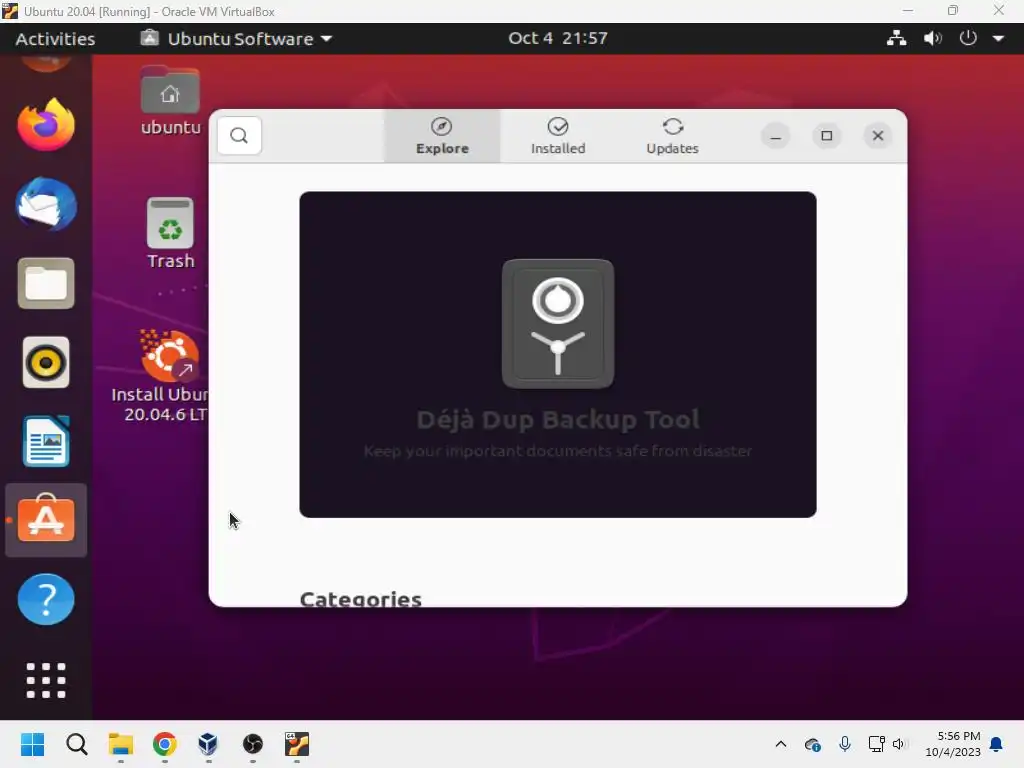Image resolution: width=1024 pixels, height=768 pixels.
Task: Show Applications grid in the dock
Action: [46, 680]
